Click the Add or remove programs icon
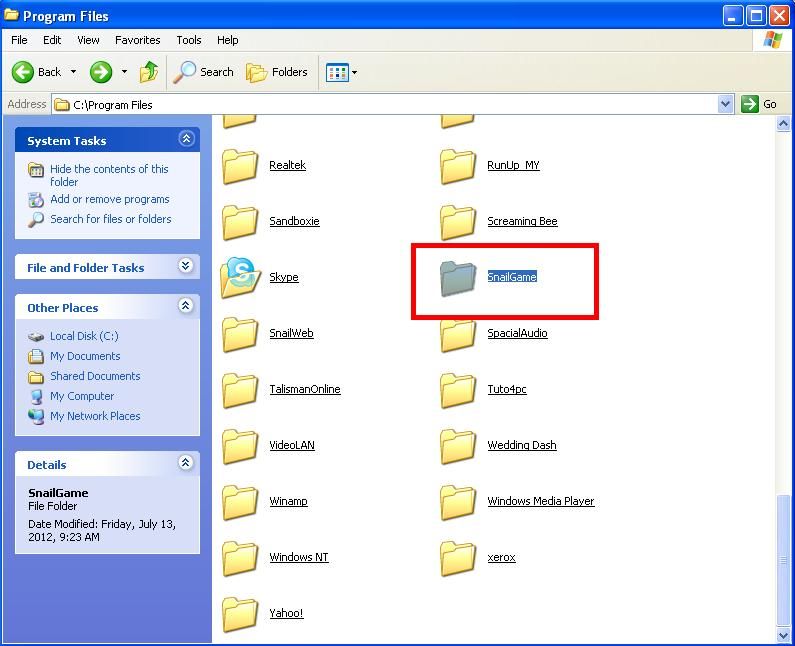 35,200
